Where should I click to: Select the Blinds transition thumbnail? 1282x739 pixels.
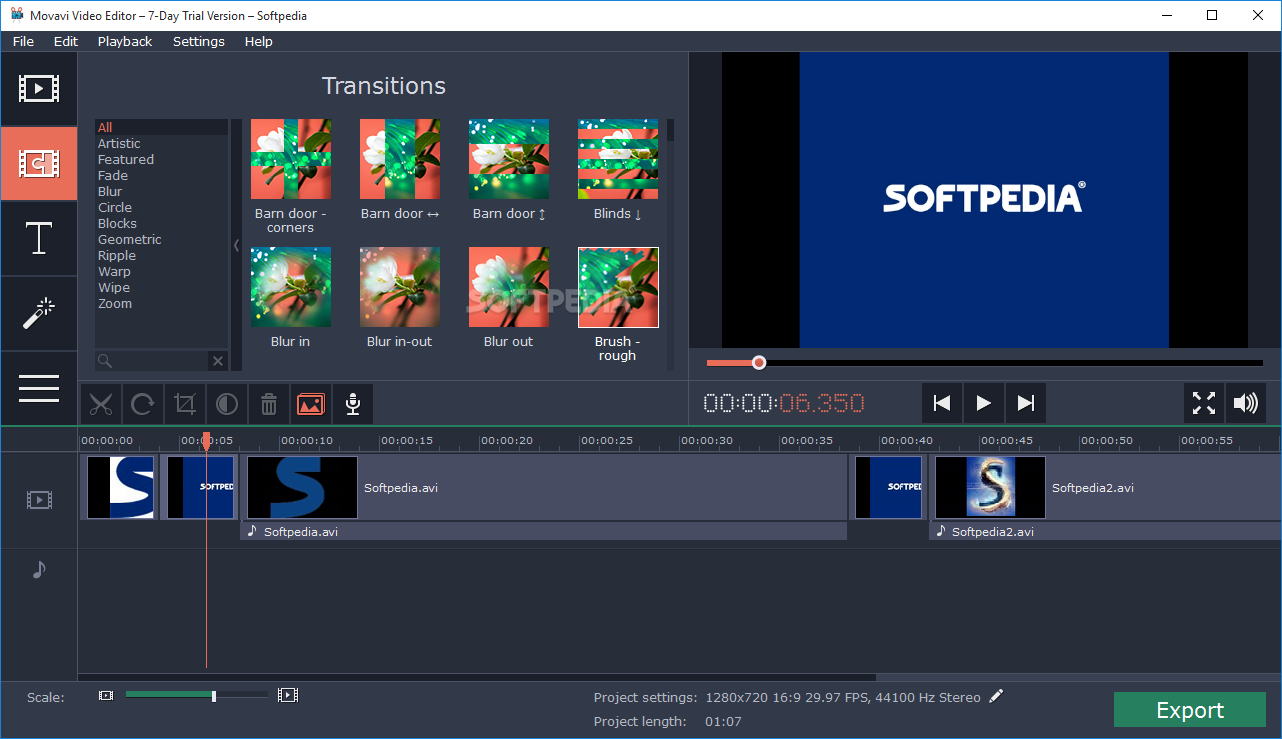click(618, 159)
